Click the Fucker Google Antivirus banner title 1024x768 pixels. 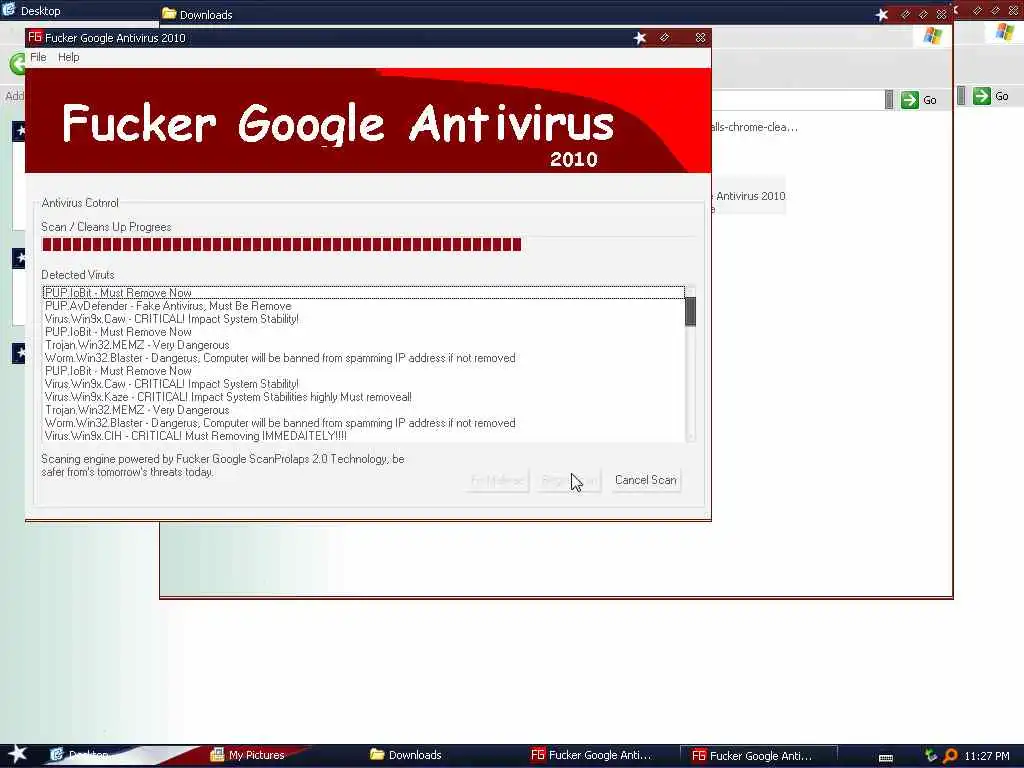[338, 123]
